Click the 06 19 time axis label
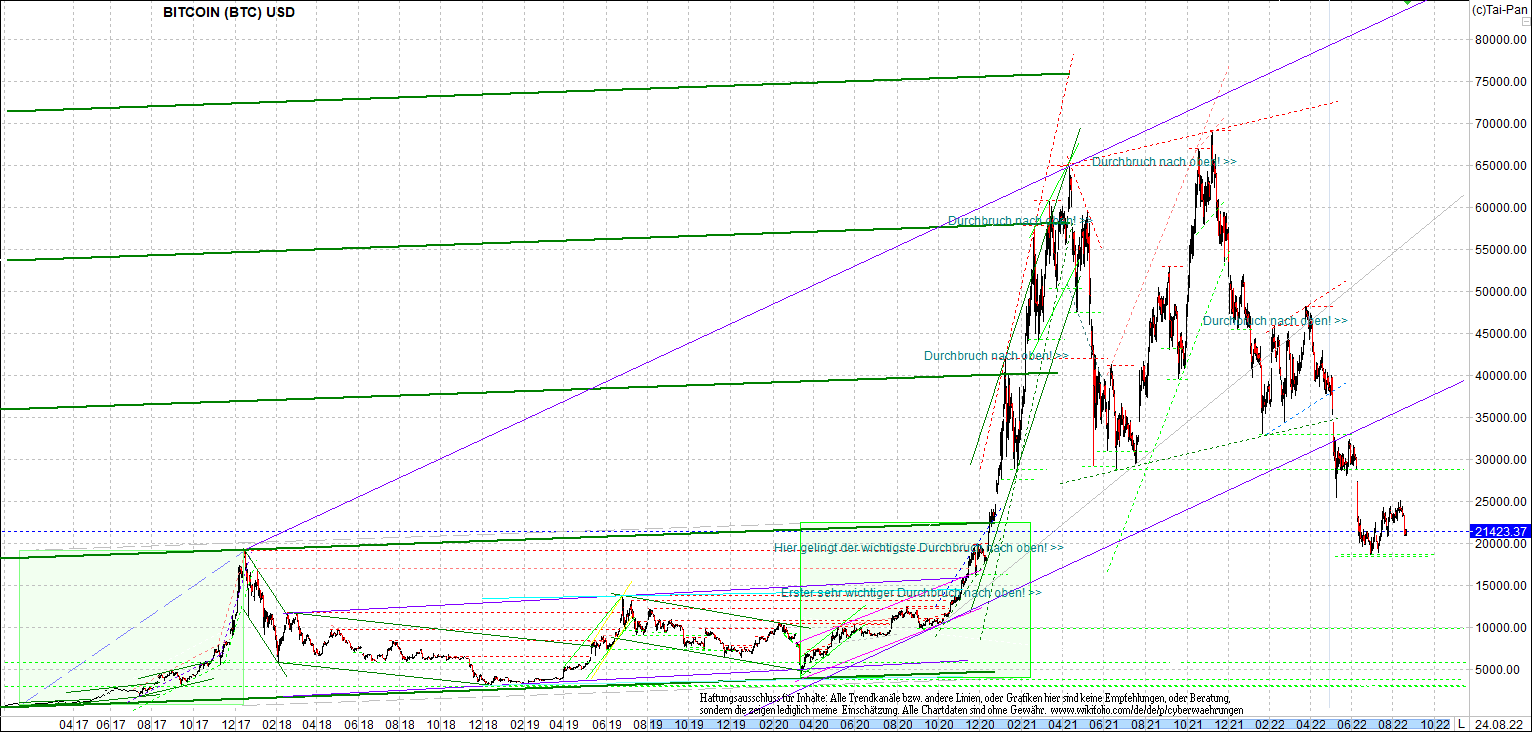1532x732 pixels. coord(607,724)
